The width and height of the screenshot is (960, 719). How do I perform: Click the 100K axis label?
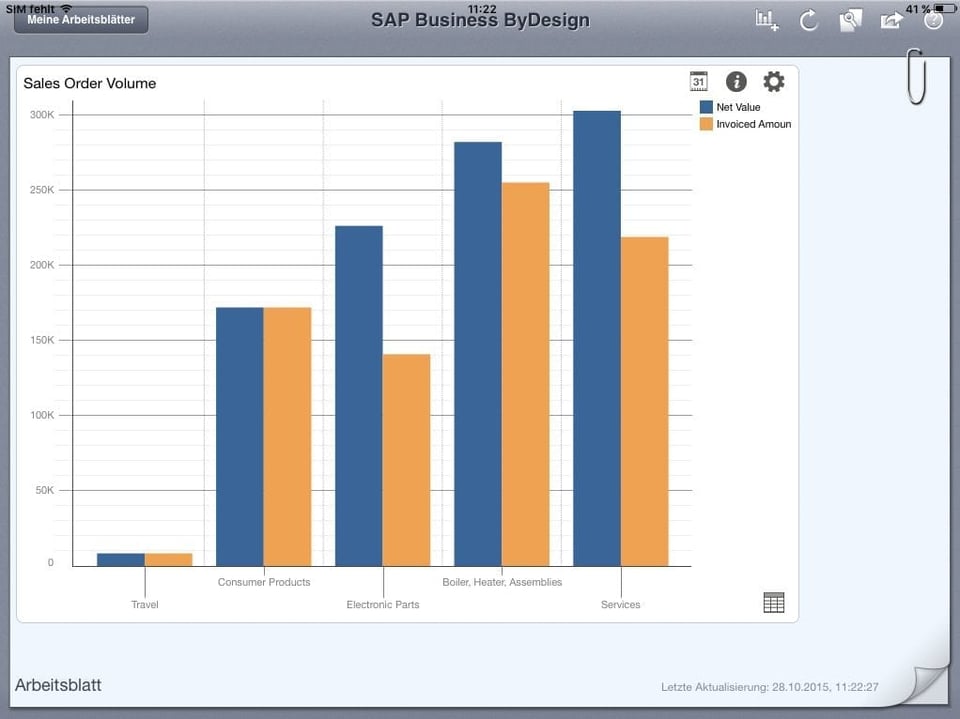click(42, 415)
